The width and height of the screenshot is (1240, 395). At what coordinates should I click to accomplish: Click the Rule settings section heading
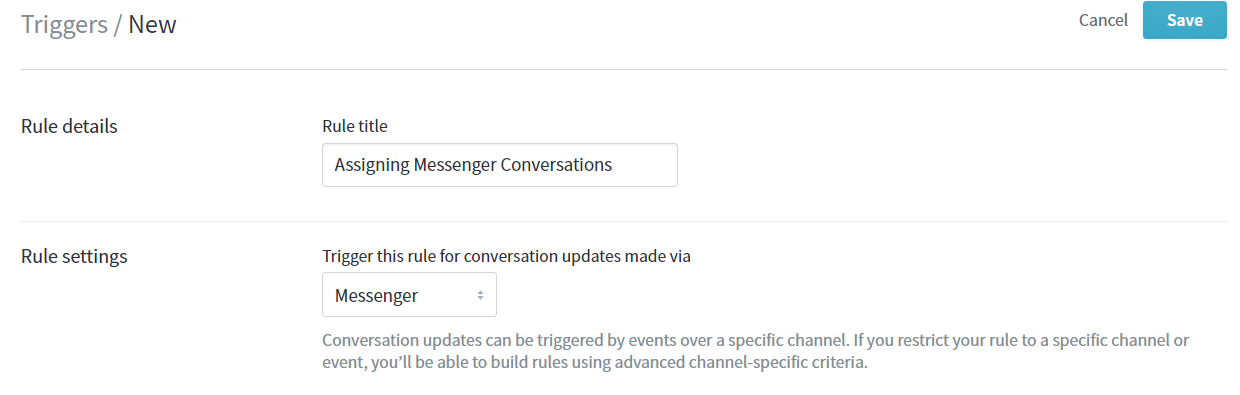tap(74, 256)
